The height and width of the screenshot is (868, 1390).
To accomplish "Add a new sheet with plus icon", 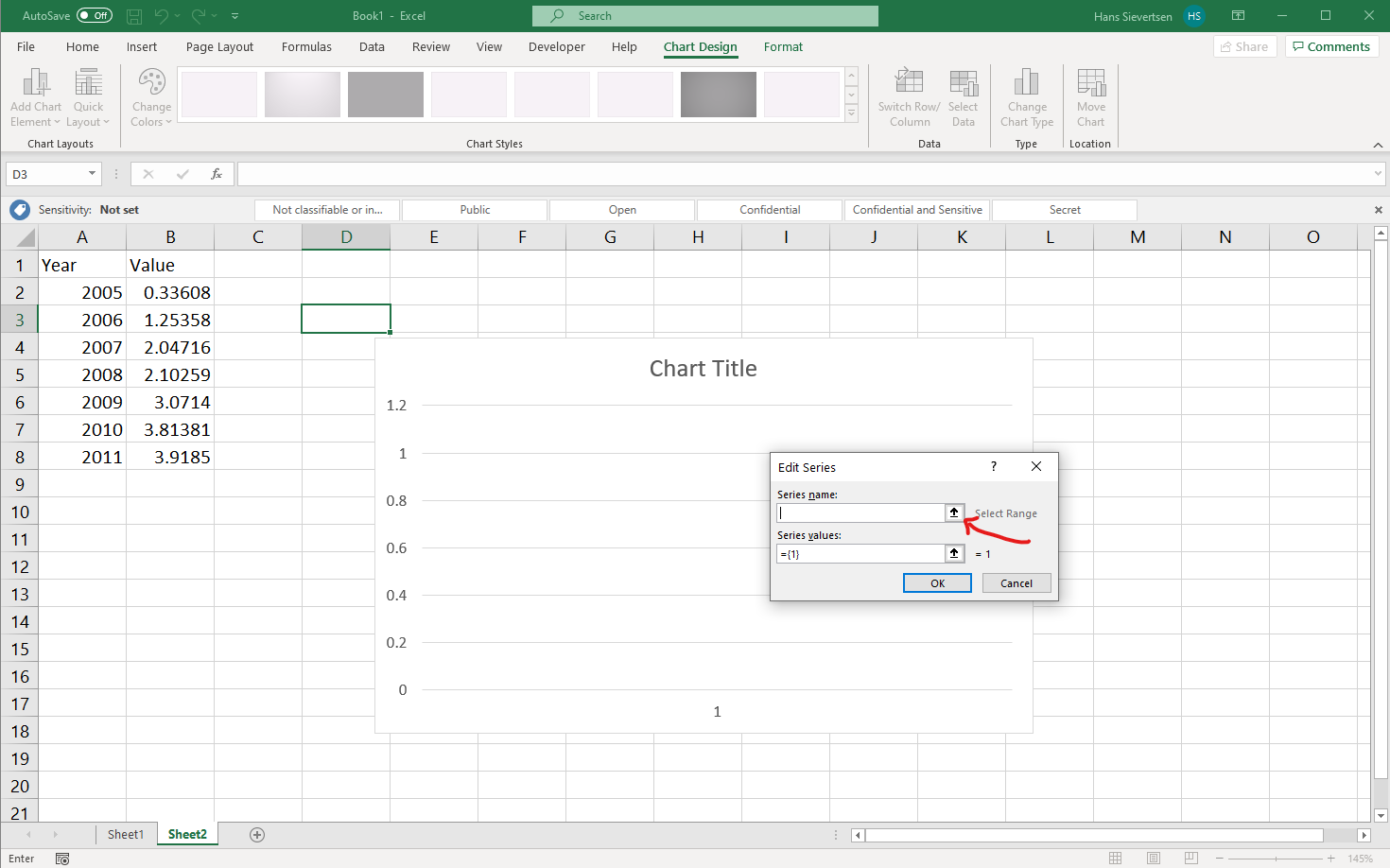I will click(257, 834).
